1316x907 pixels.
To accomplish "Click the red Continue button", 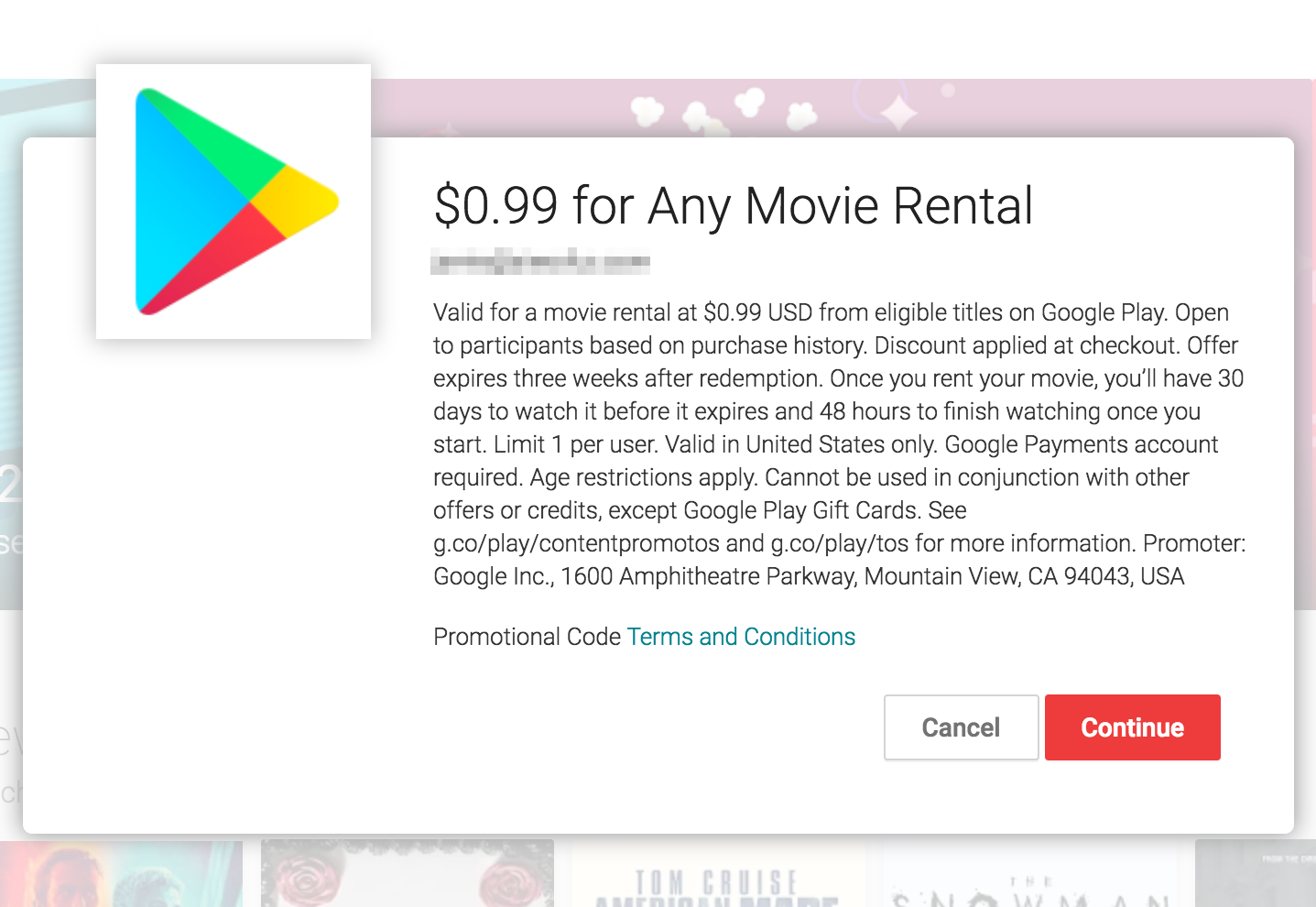I will point(1132,727).
